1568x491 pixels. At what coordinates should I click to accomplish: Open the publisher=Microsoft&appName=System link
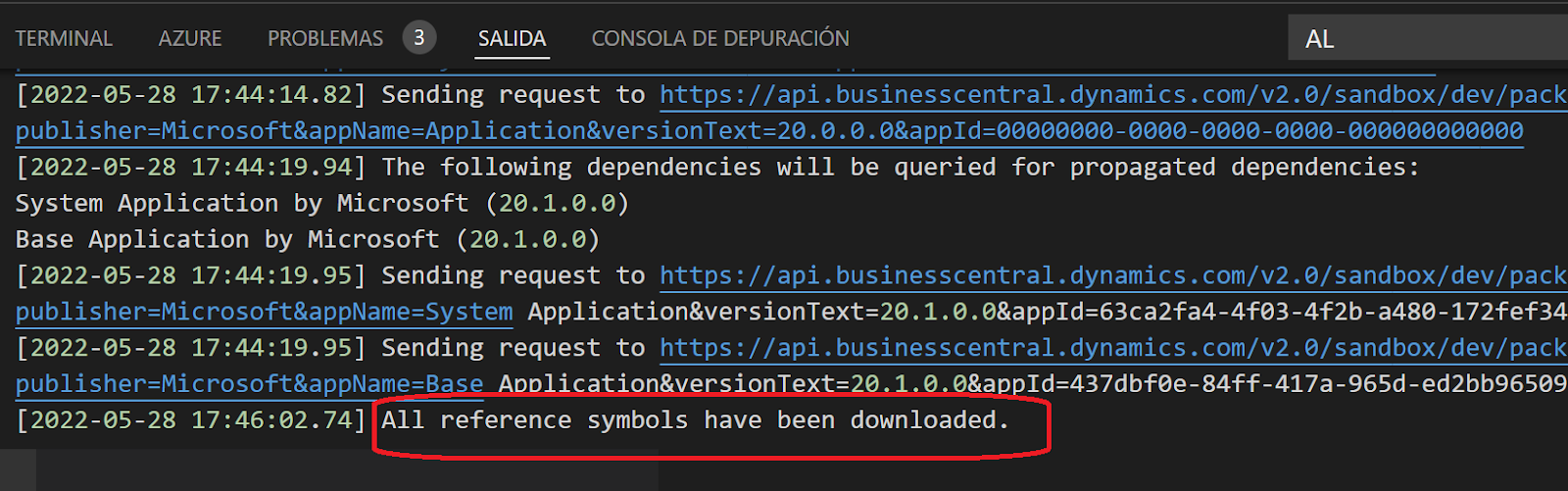coord(264,312)
